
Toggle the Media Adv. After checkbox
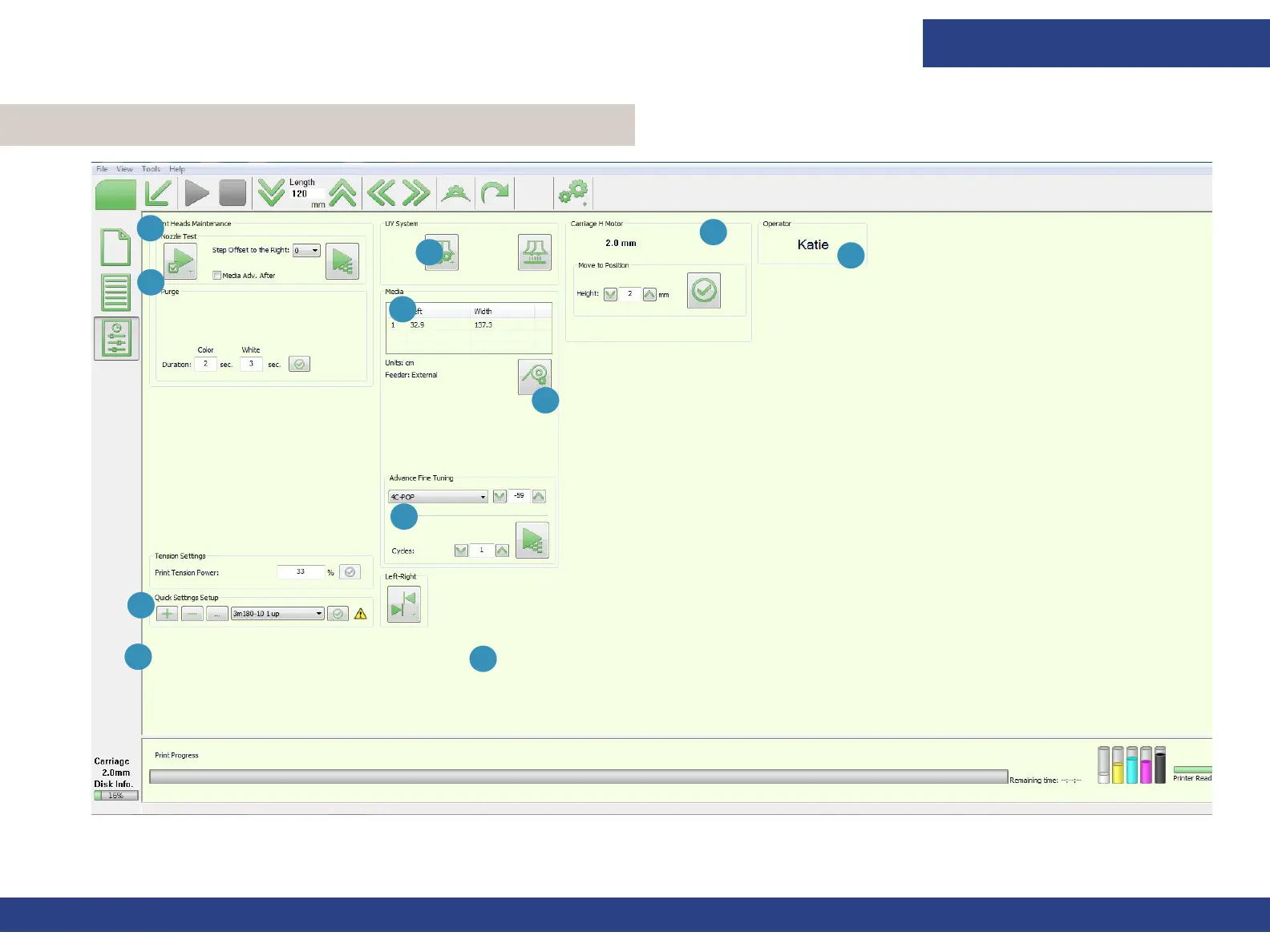(x=216, y=275)
